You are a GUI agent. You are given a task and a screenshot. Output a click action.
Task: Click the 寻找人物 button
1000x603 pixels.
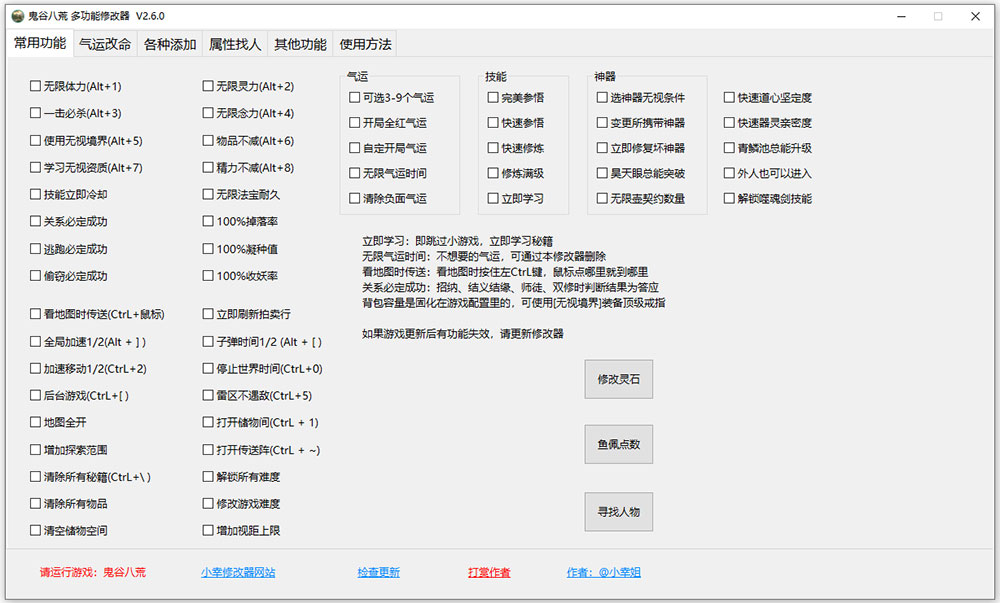[x=619, y=512]
